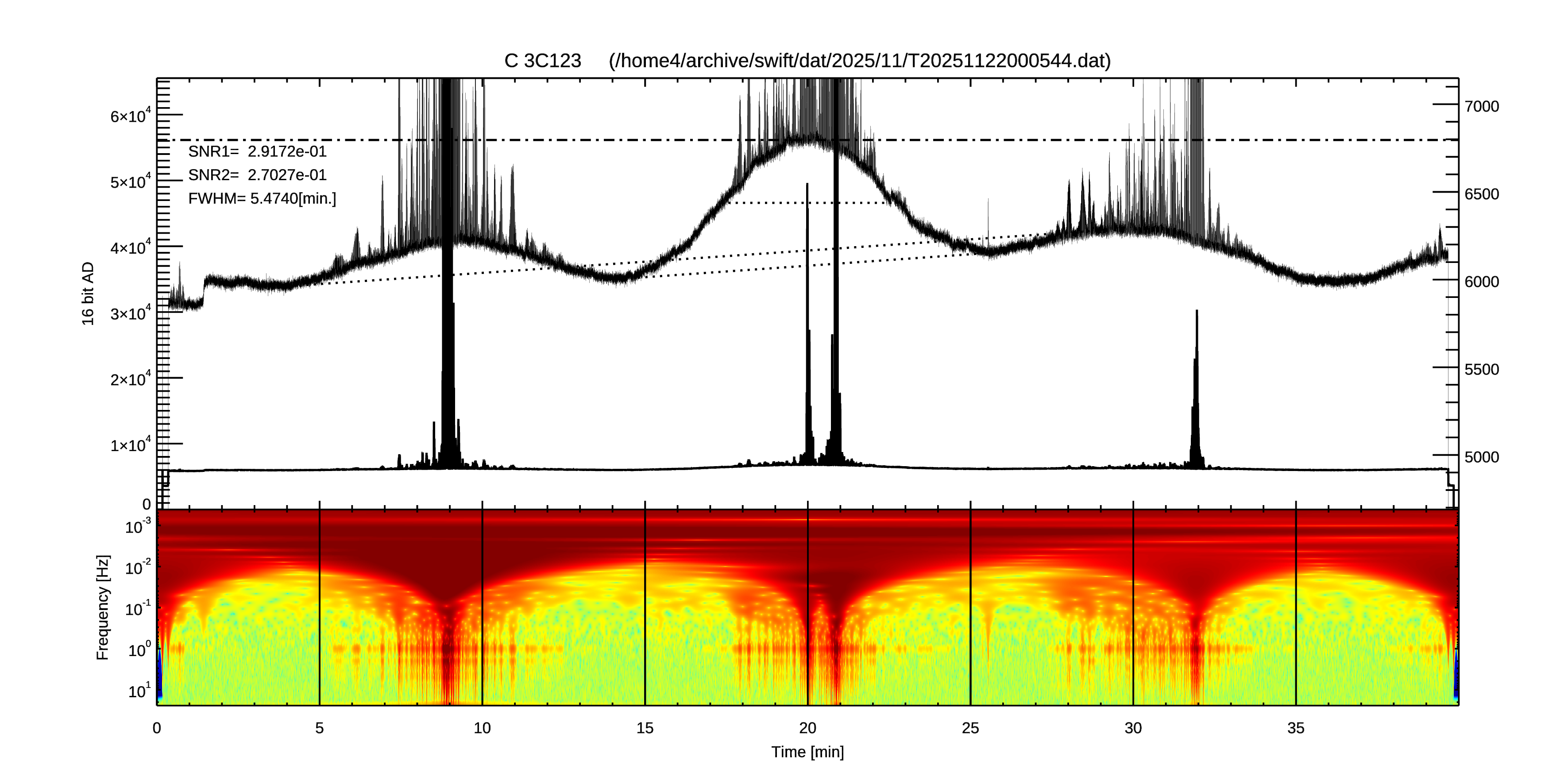This screenshot has height=784, width=1568.
Task: Click the plot title text C 3C123
Action: pos(542,61)
